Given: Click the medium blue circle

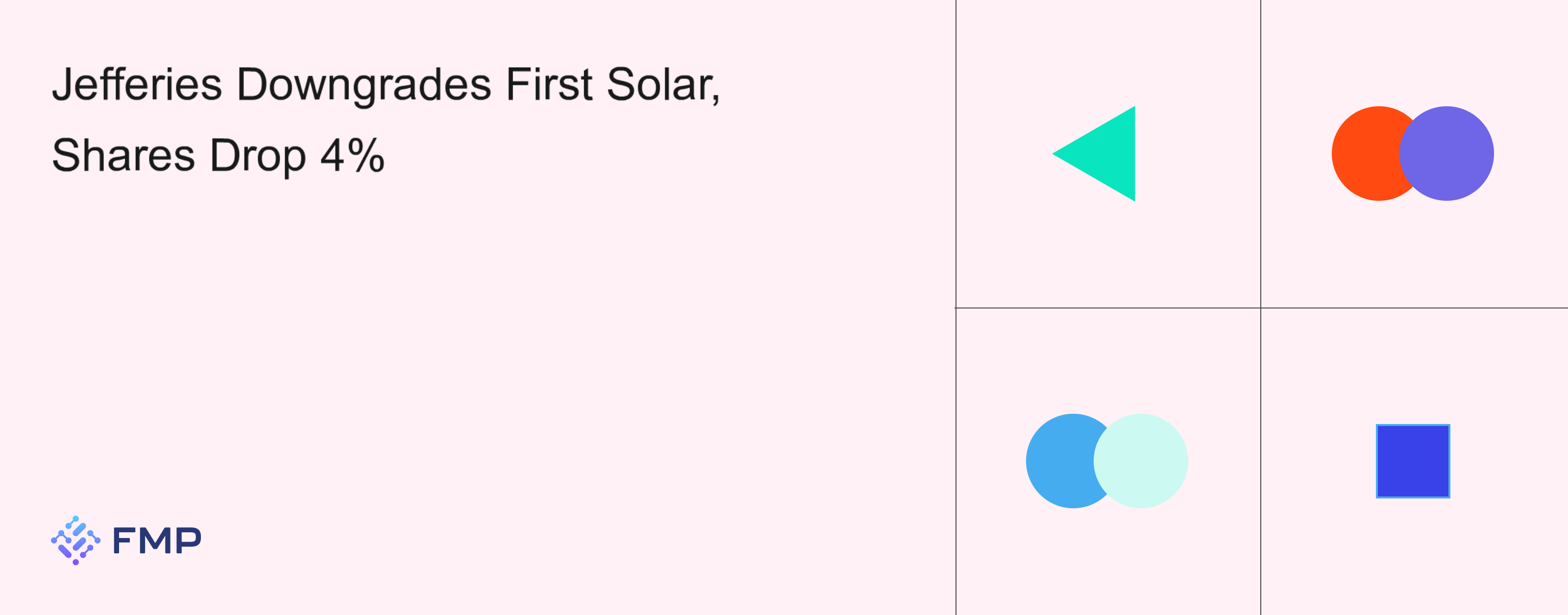Looking at the screenshot, I should pyautogui.click(x=1059, y=461).
